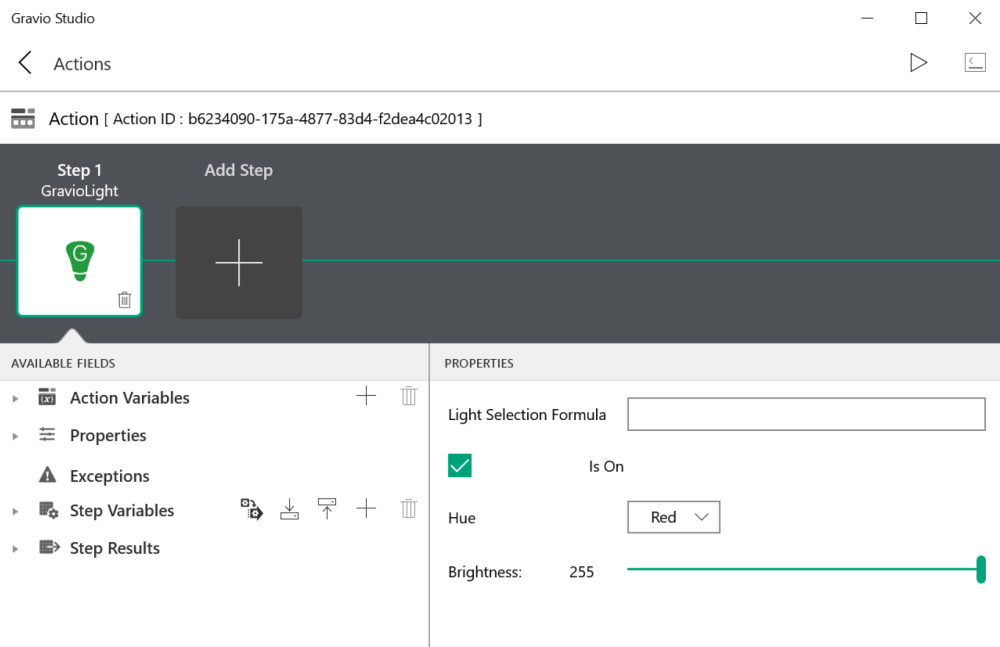Click the Brightness slider track middle
The image size is (1000, 647).
click(x=804, y=569)
